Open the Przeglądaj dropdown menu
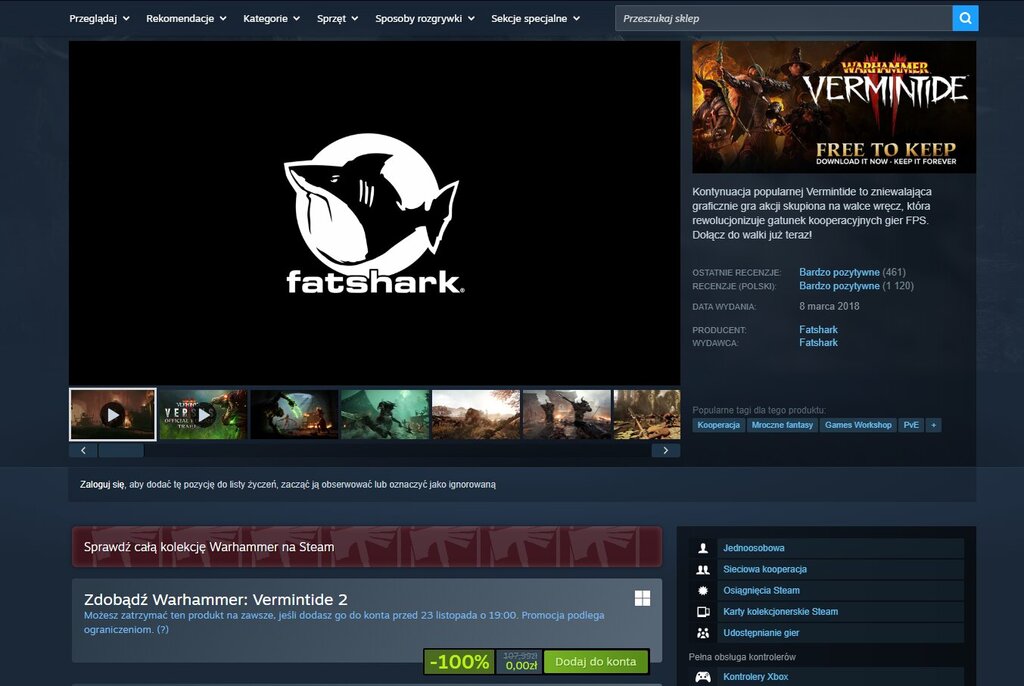The height and width of the screenshot is (686, 1024). coord(99,18)
